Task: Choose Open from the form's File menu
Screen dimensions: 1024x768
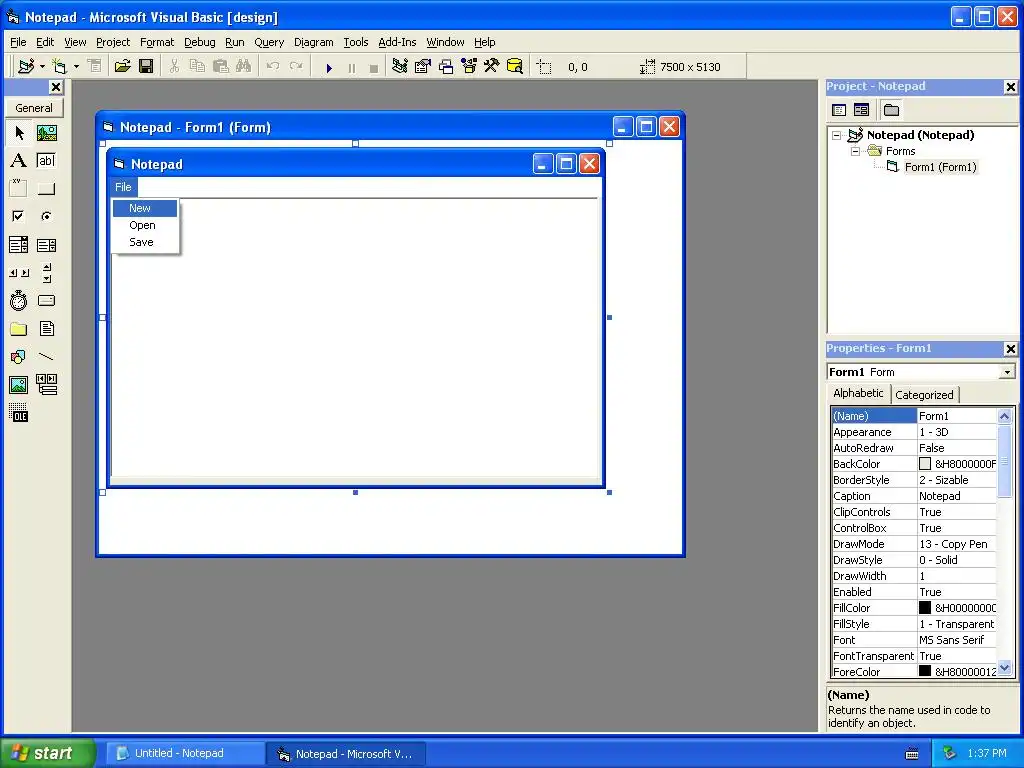Action: click(x=145, y=225)
